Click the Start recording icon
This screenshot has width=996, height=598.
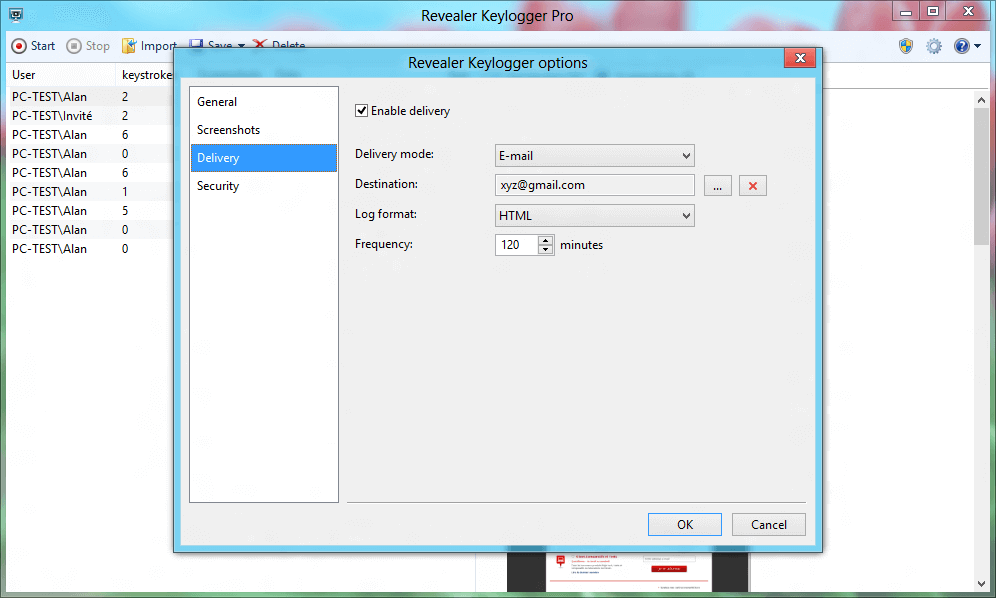pos(19,46)
